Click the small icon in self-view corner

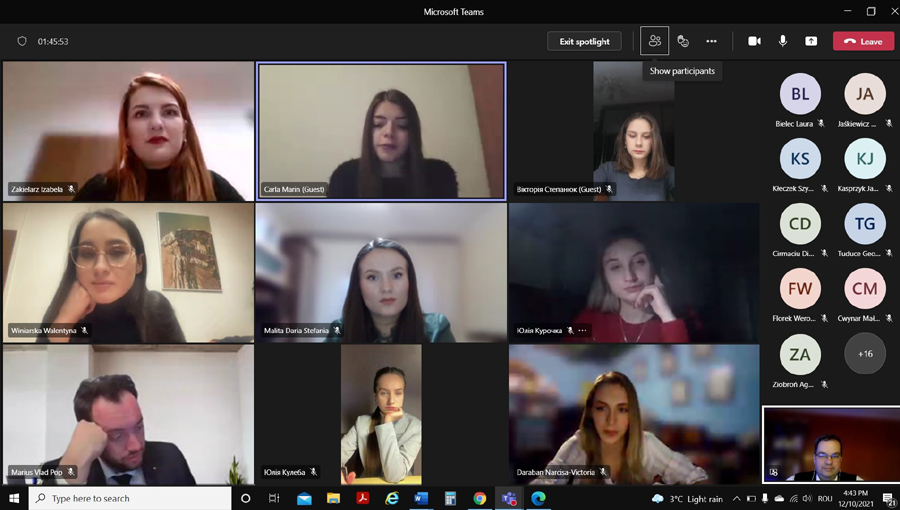point(774,472)
